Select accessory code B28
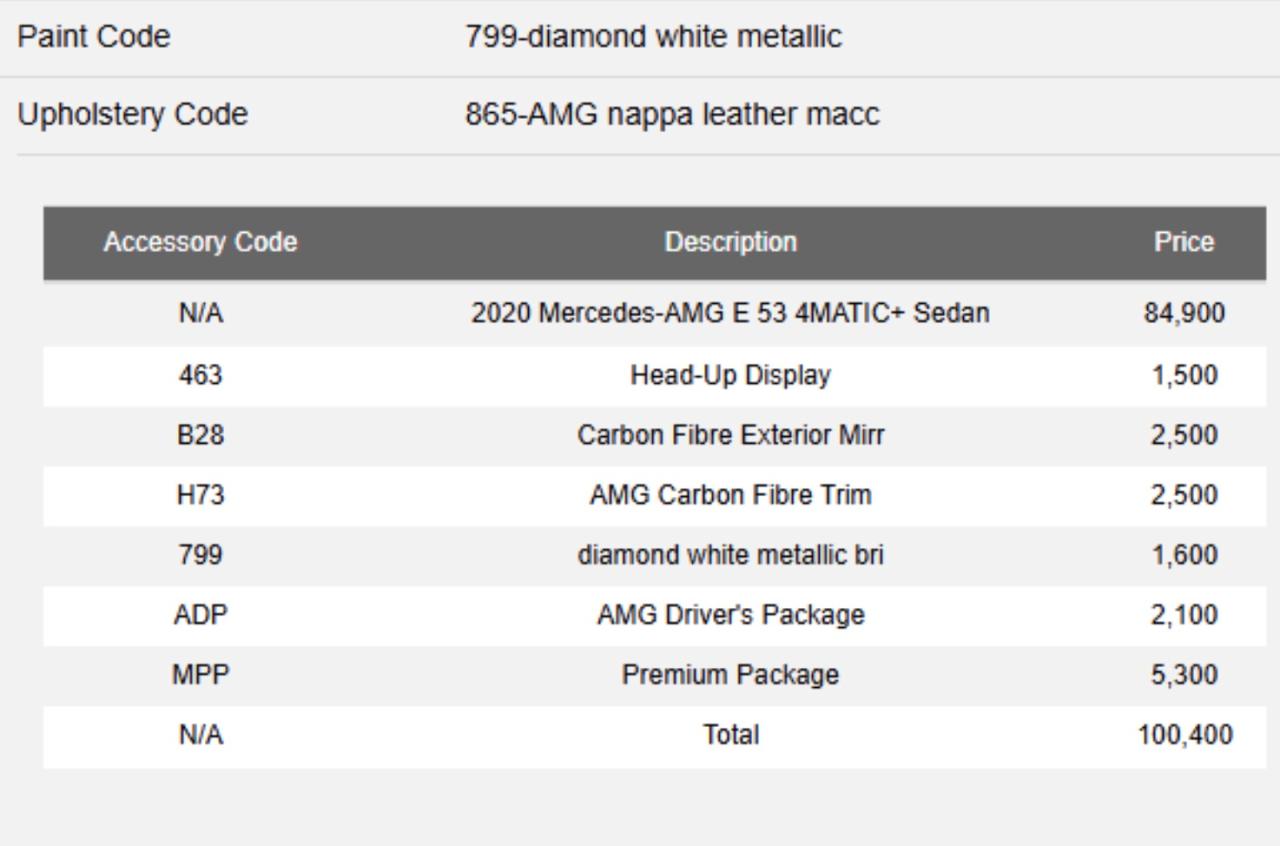Screen dimensions: 1280x846 [200, 436]
